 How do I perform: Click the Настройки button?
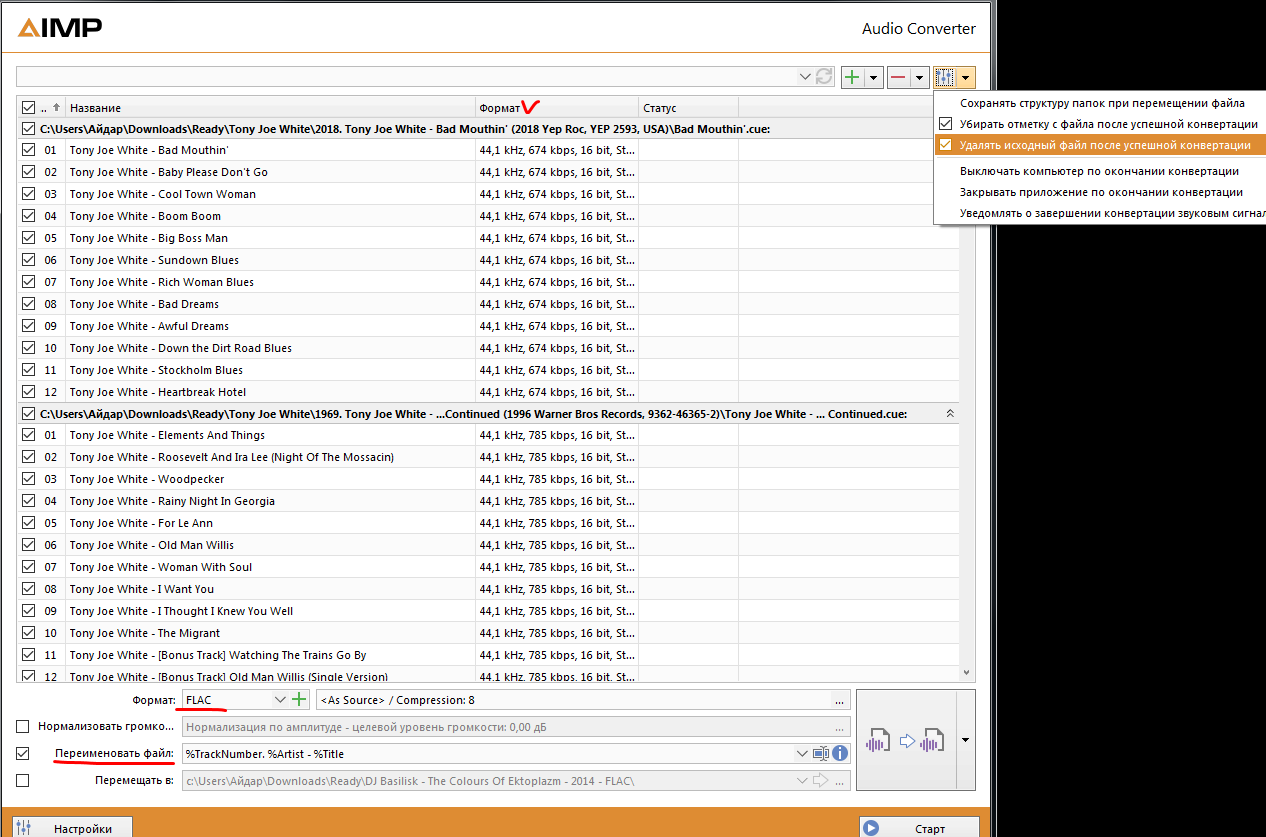(x=72, y=828)
